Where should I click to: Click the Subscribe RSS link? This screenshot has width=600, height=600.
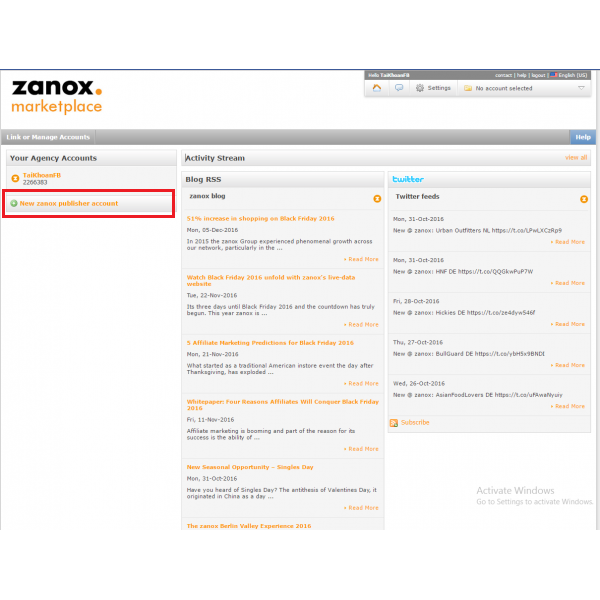tap(415, 422)
